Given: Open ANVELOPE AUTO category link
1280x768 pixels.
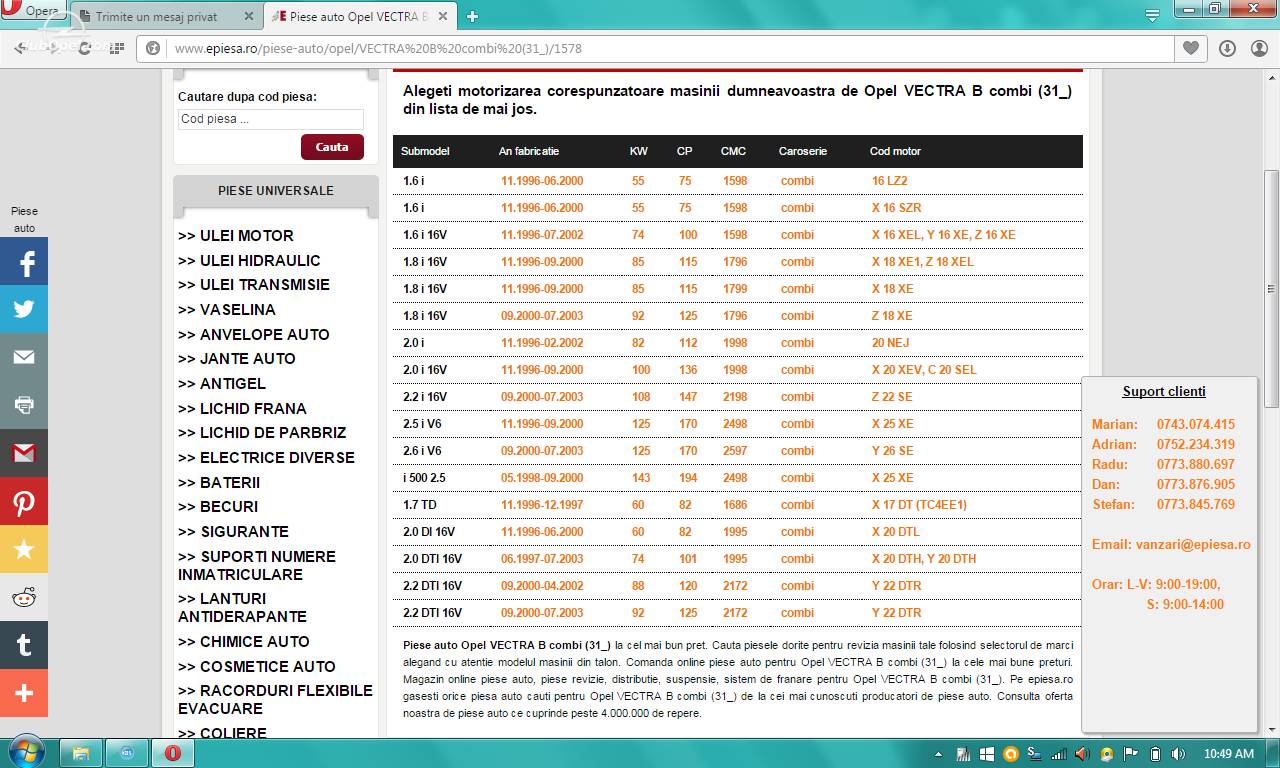Looking at the screenshot, I should (254, 335).
